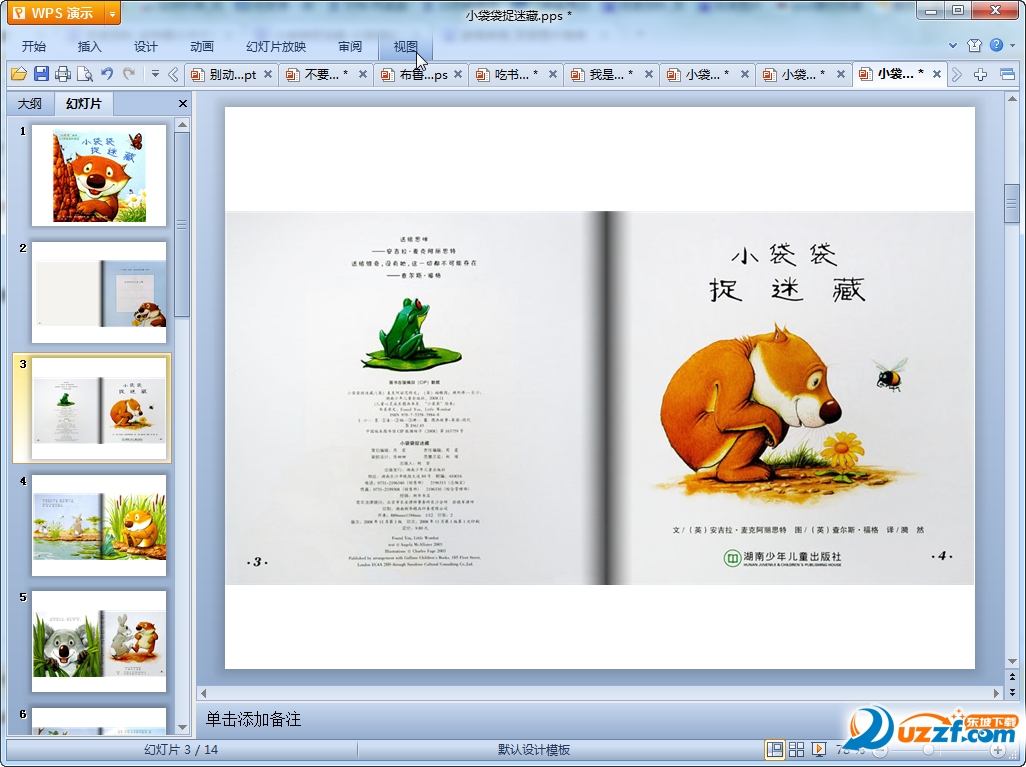Viewport: 1026px width, 767px height.
Task: Add a new document tab
Action: pyautogui.click(x=980, y=75)
